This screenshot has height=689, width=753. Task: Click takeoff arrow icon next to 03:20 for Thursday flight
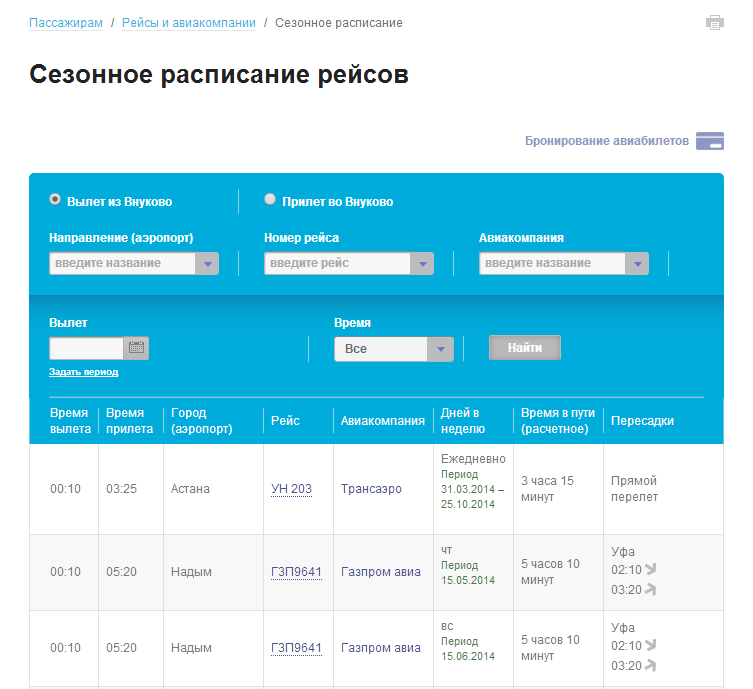pos(651,590)
